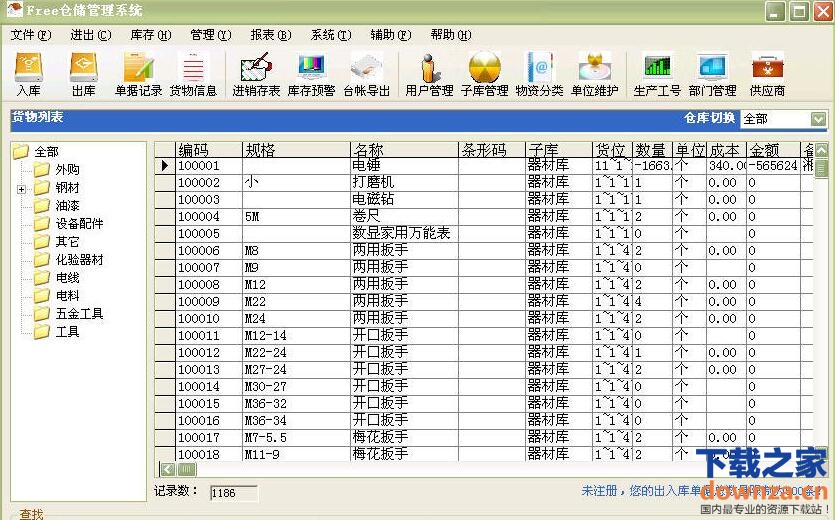This screenshot has height=520, width=835.
Task: Click the horizontal scrollbar left arrow
Action: coord(166,469)
